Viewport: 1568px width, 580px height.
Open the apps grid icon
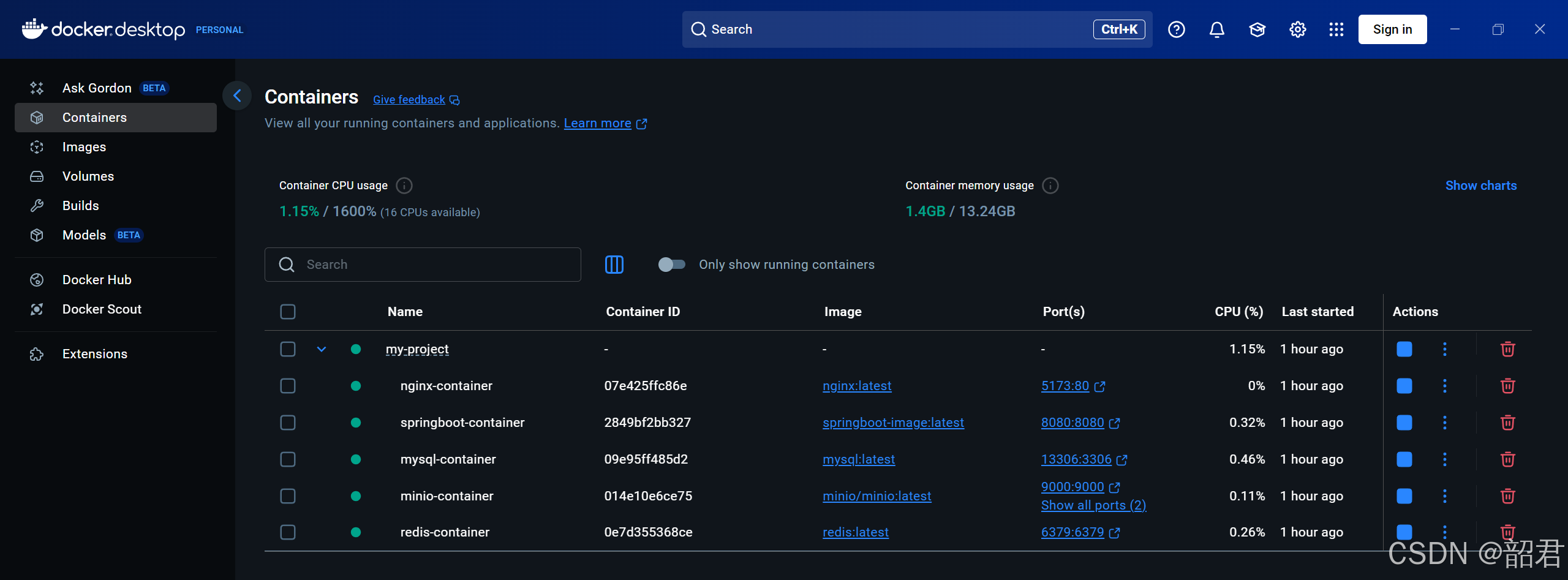pyautogui.click(x=1336, y=29)
